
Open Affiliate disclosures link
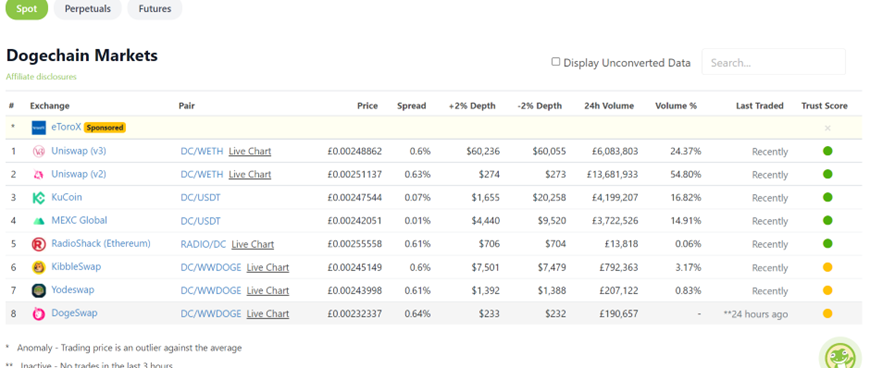coord(41,77)
